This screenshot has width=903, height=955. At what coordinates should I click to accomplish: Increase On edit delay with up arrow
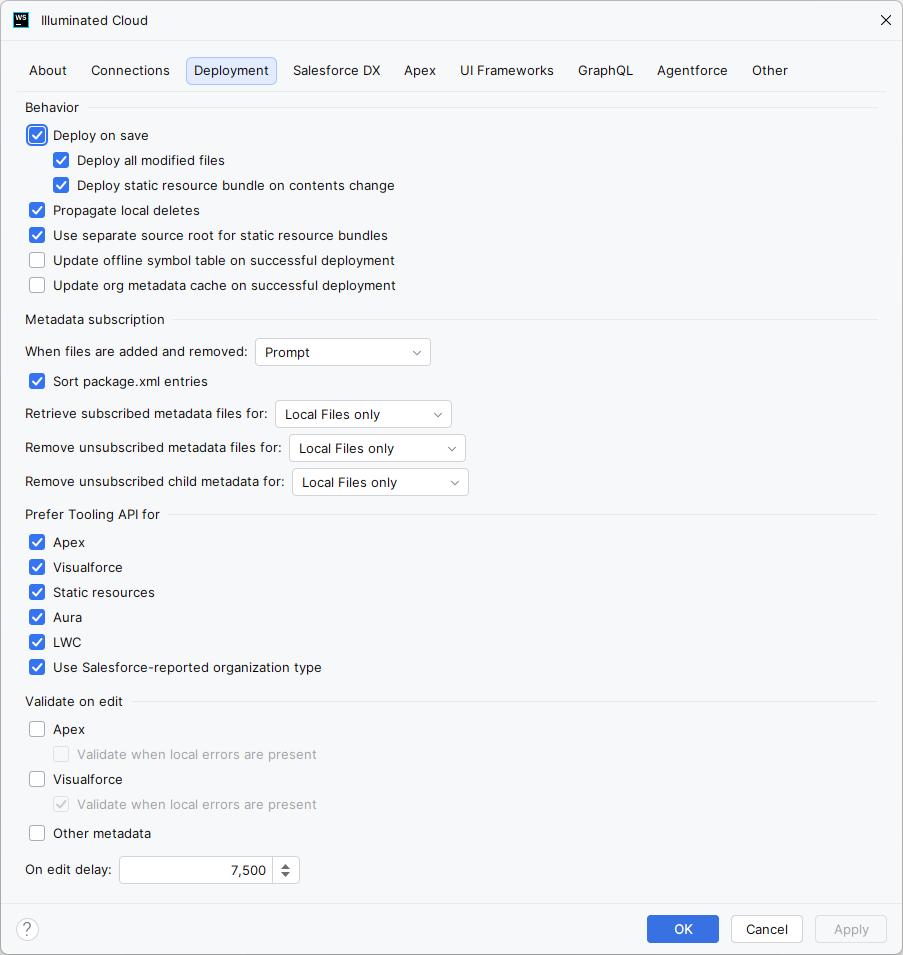click(x=286, y=865)
